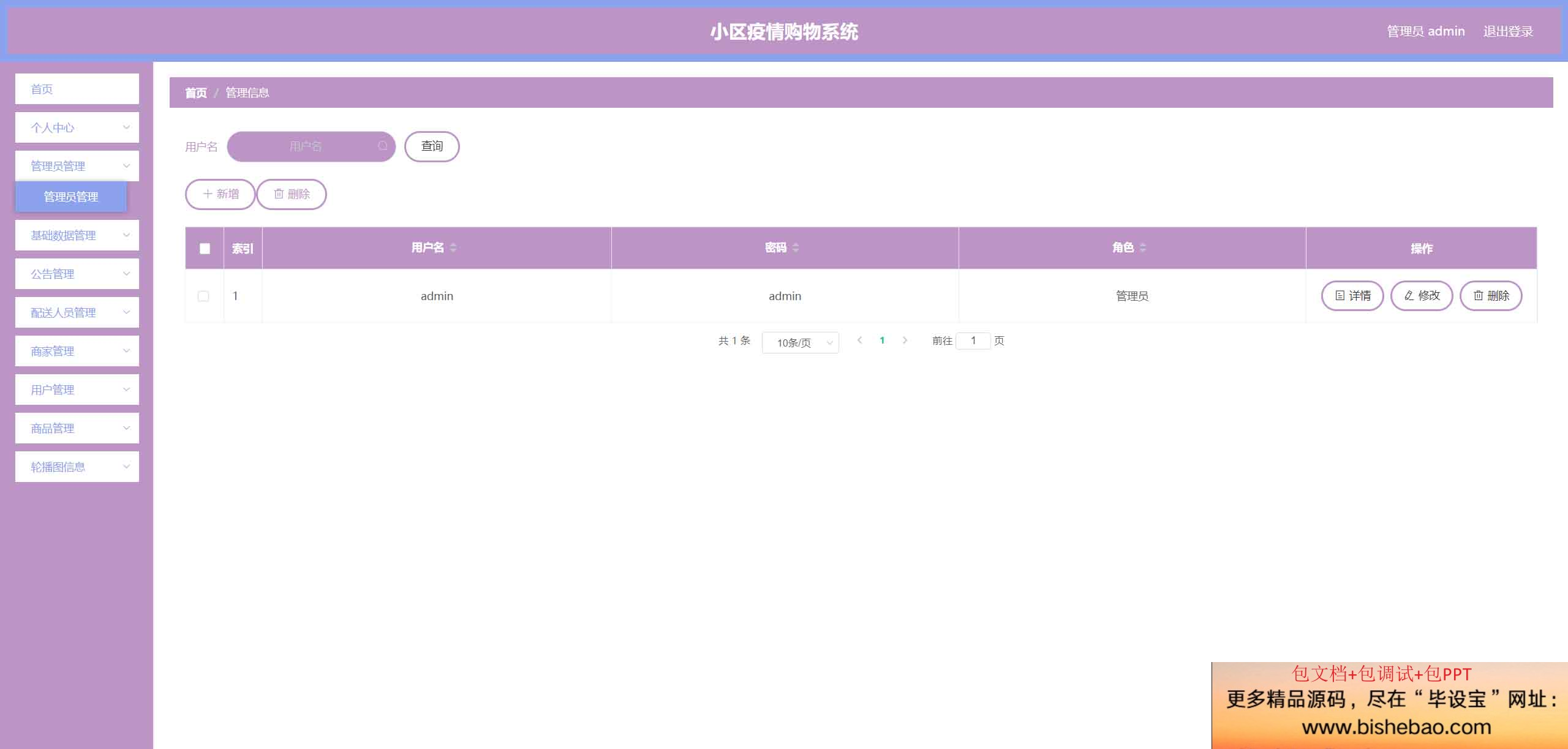Click 删除 in the admin row
Screen dimensions: 1568x749
click(1491, 296)
